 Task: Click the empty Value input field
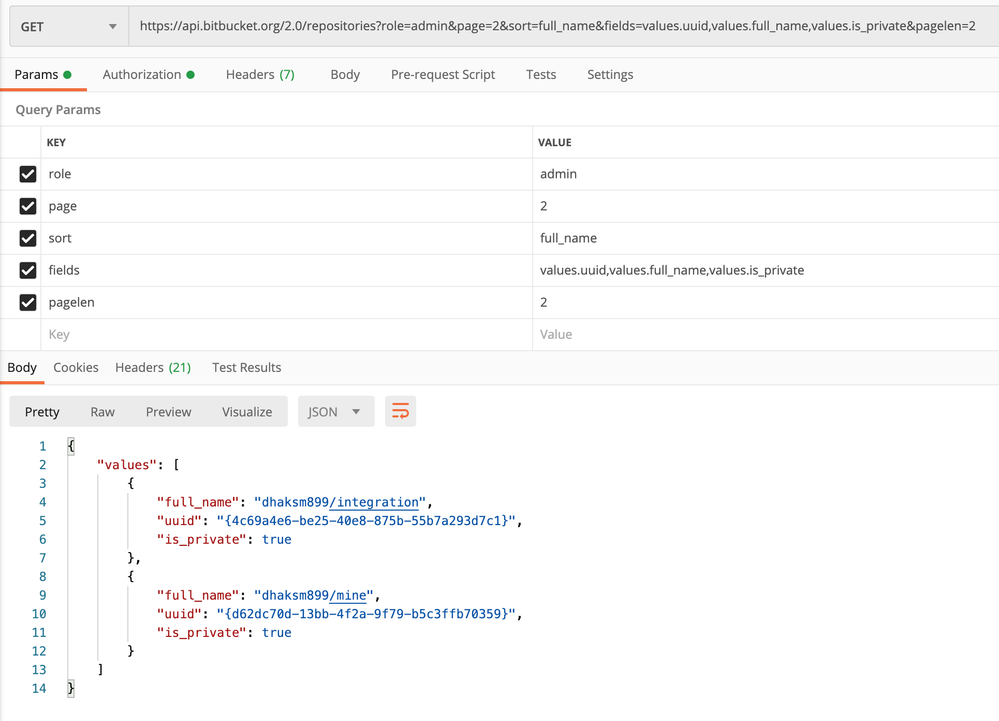pos(766,334)
